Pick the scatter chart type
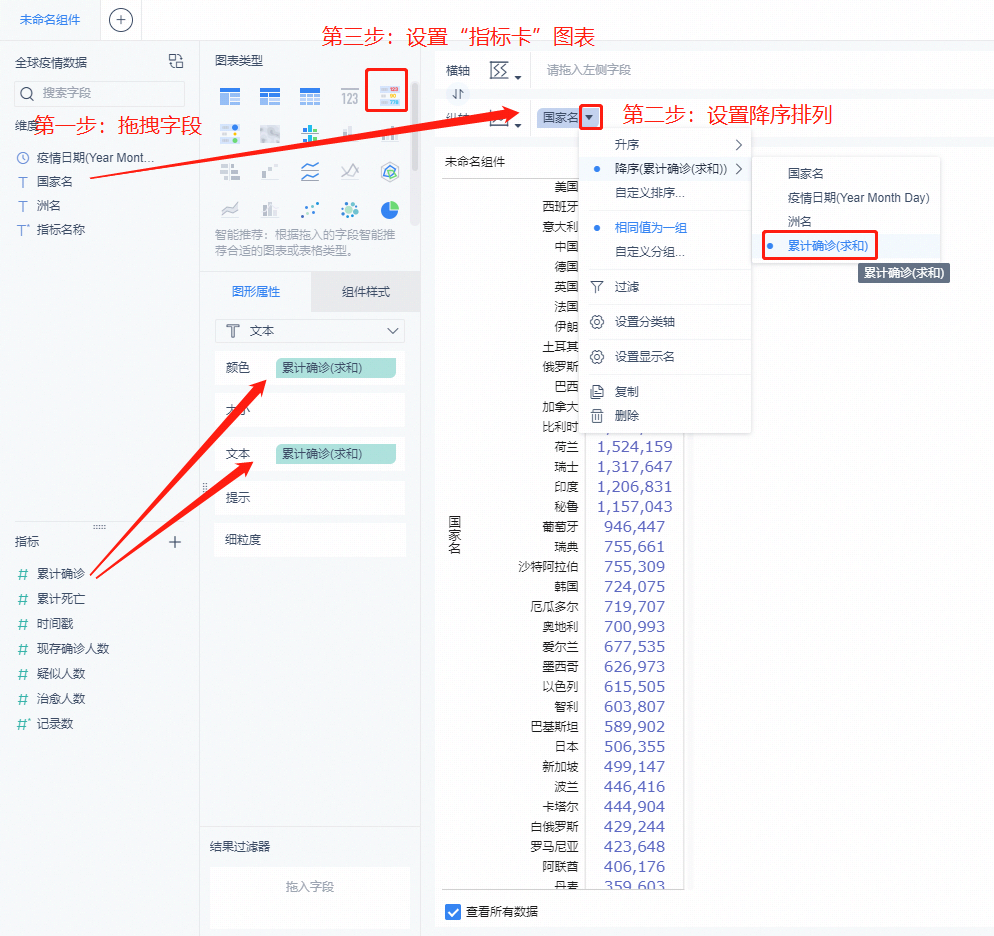The height and width of the screenshot is (936, 994). [x=309, y=208]
